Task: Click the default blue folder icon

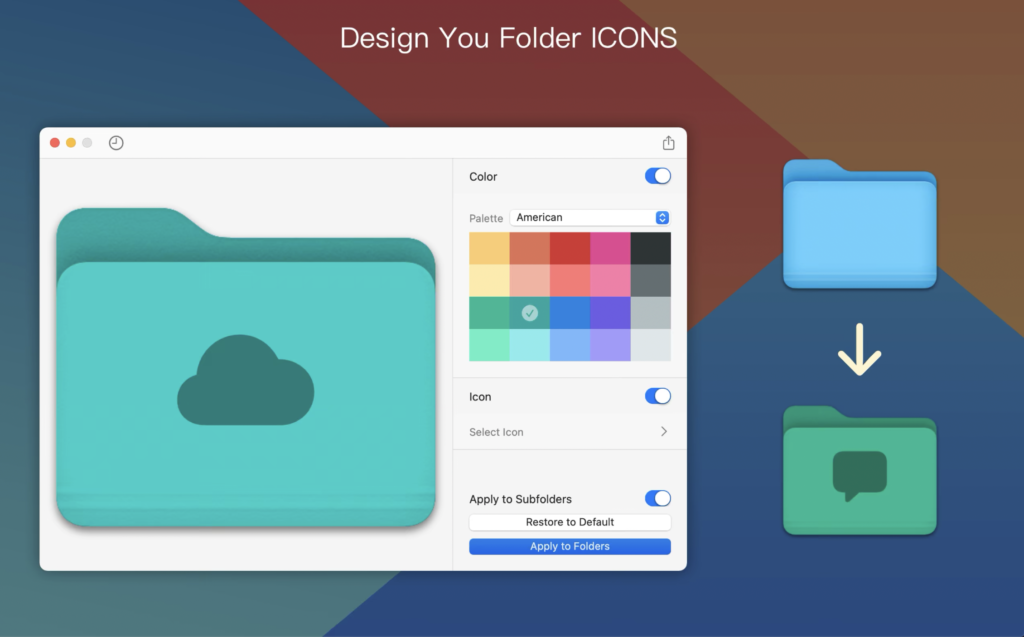Action: 859,225
